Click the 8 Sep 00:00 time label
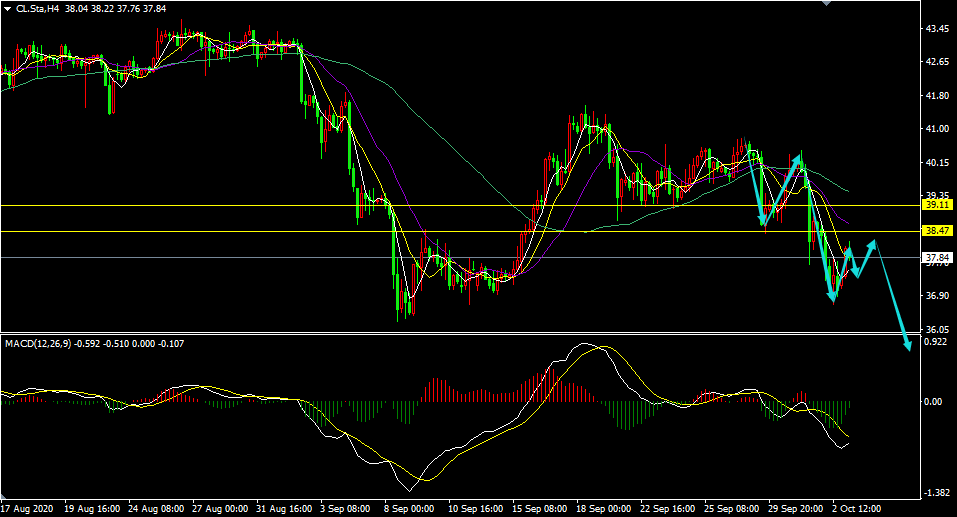 pos(410,508)
